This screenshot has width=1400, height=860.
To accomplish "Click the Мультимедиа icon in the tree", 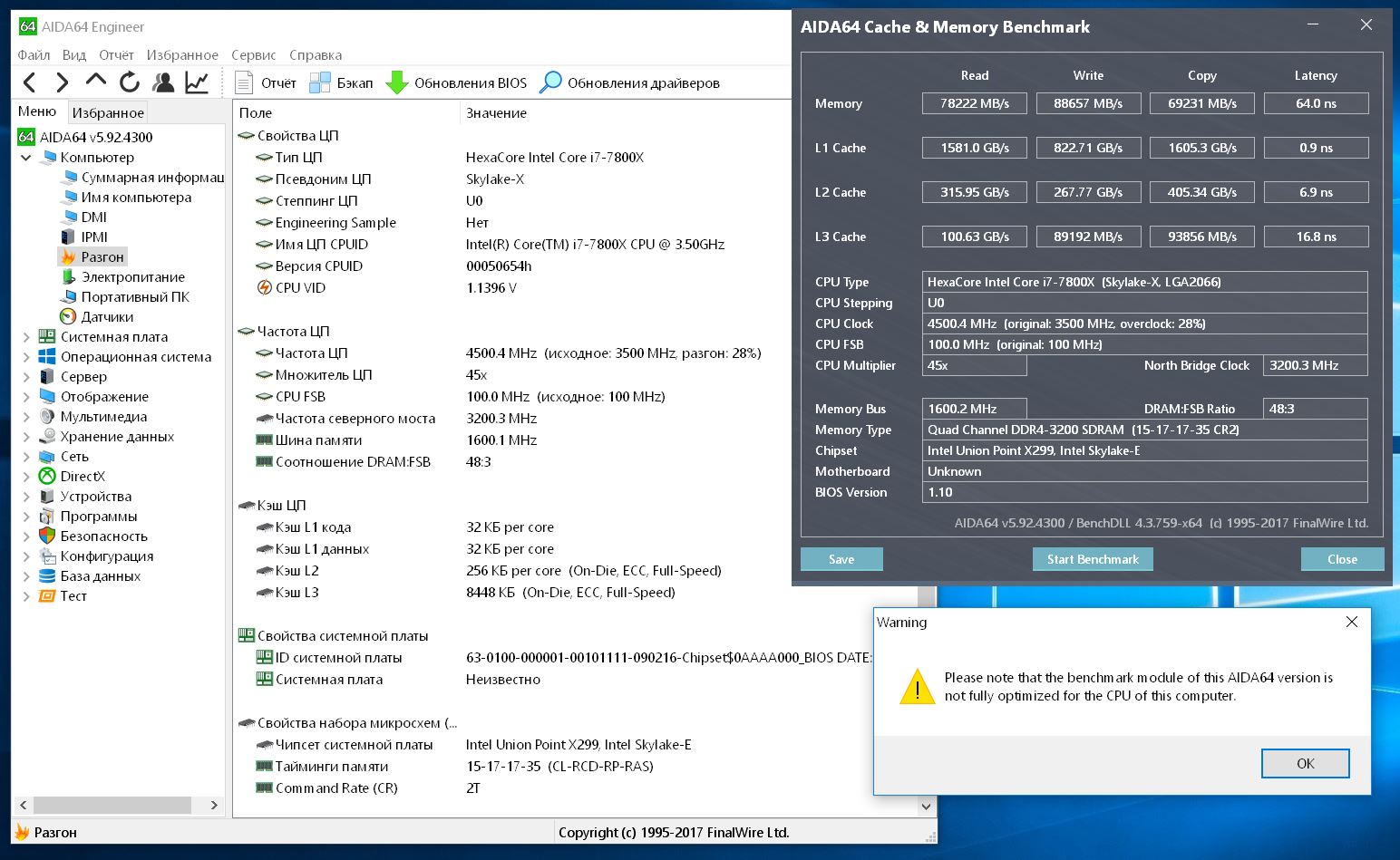I will (x=47, y=417).
